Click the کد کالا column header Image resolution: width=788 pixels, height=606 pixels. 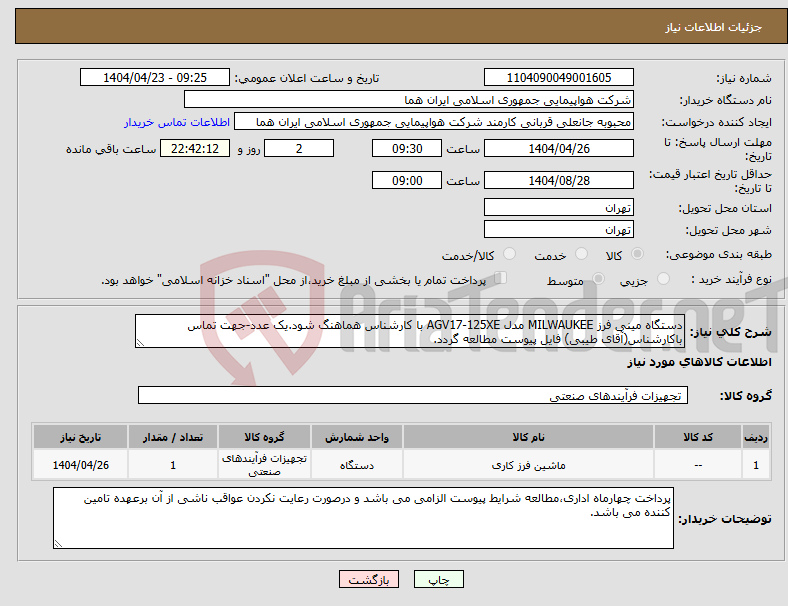point(698,437)
